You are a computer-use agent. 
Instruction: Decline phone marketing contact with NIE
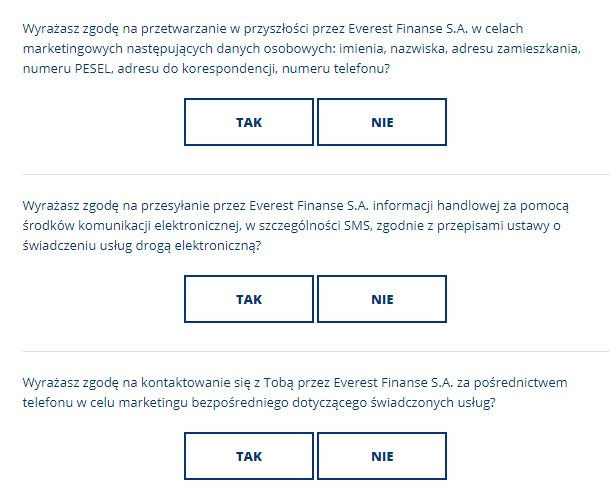pyautogui.click(x=382, y=456)
